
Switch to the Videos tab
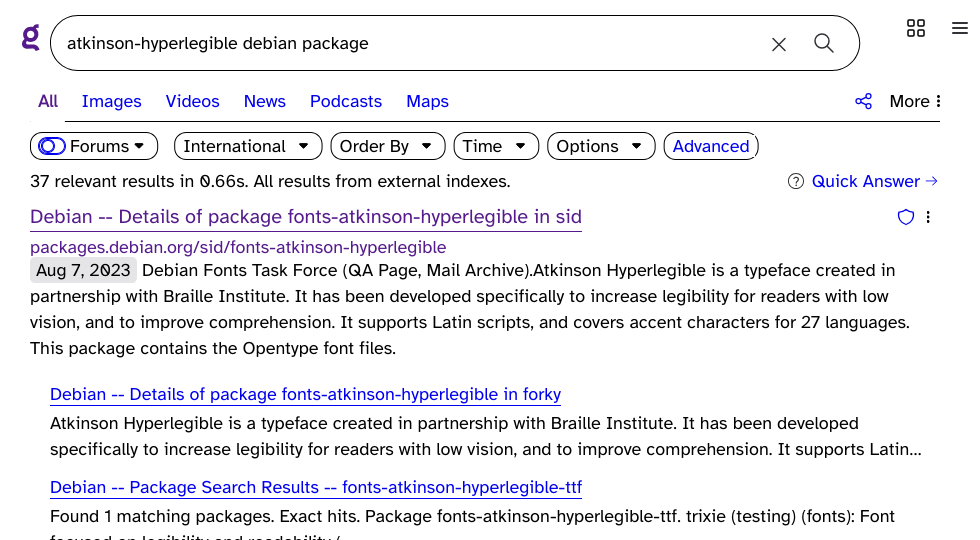[192, 101]
